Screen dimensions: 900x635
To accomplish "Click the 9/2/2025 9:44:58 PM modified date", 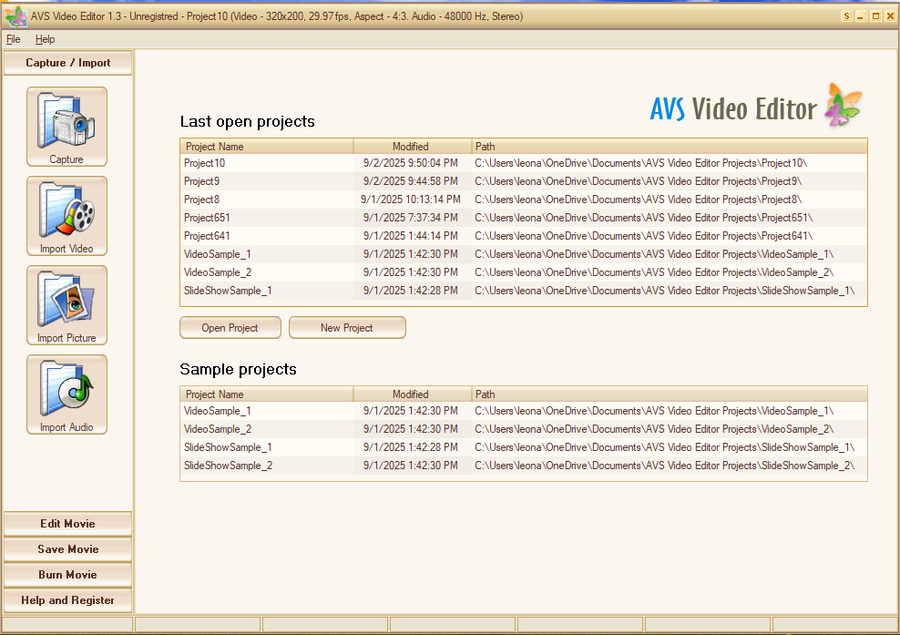I will tap(410, 181).
